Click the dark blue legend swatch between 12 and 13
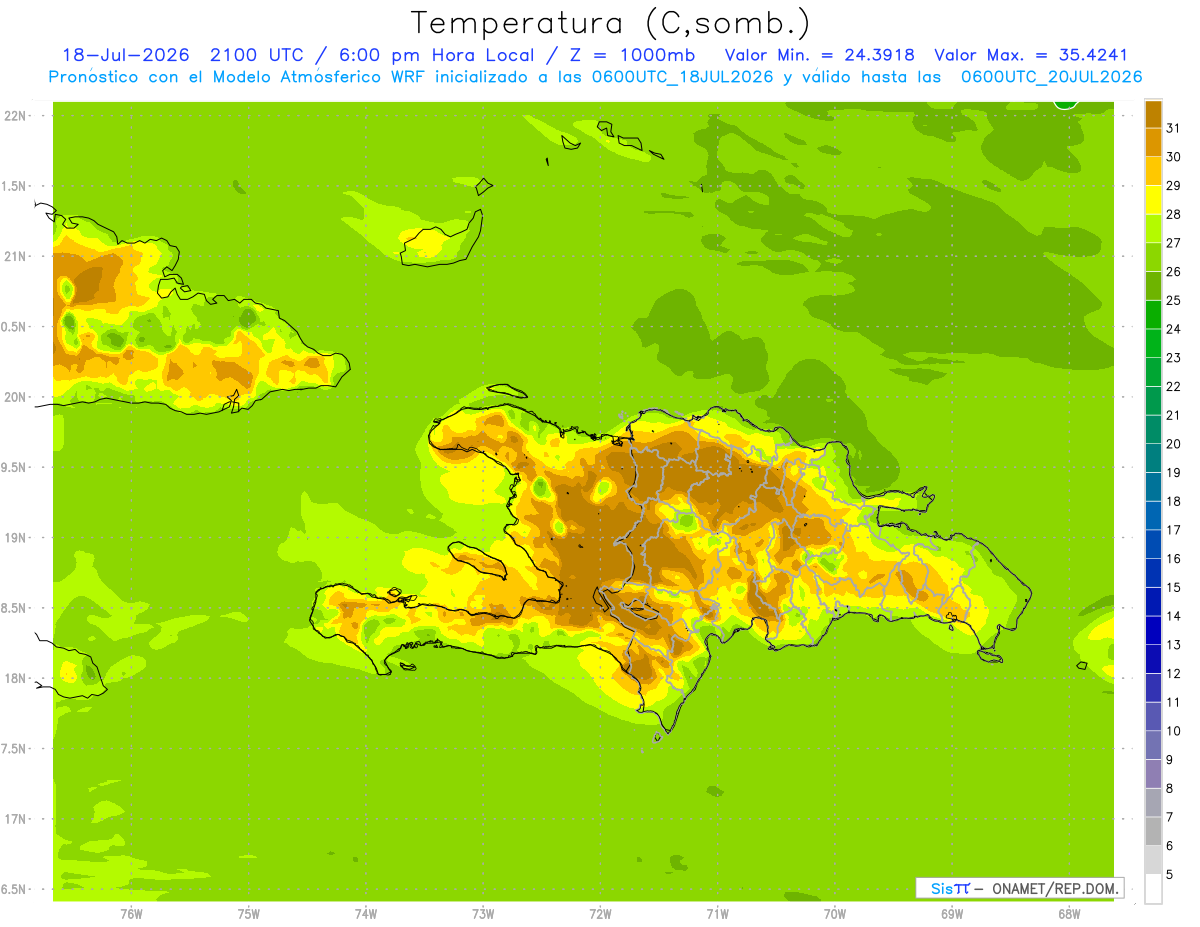Viewport: 1200px width, 927px height. [x=1153, y=659]
